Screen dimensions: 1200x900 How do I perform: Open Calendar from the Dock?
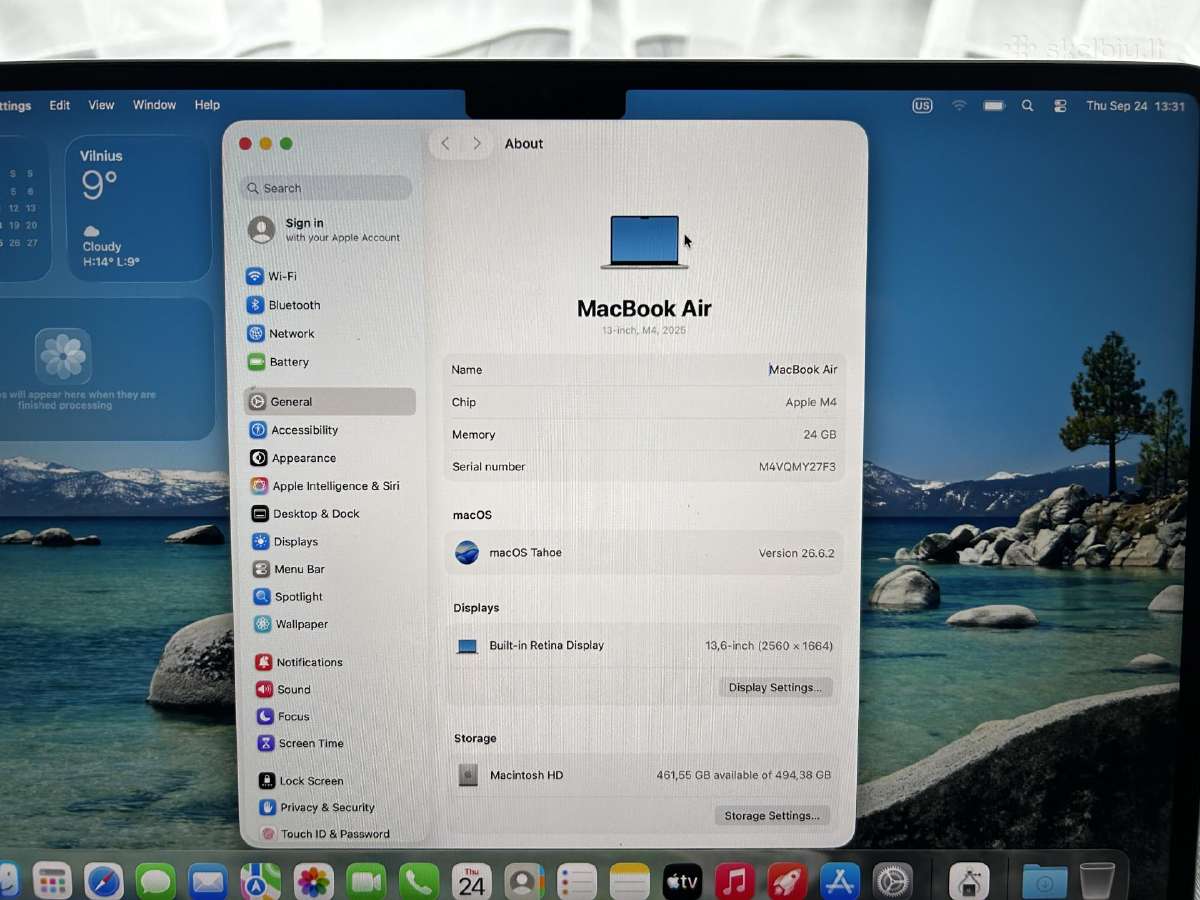pyautogui.click(x=471, y=881)
